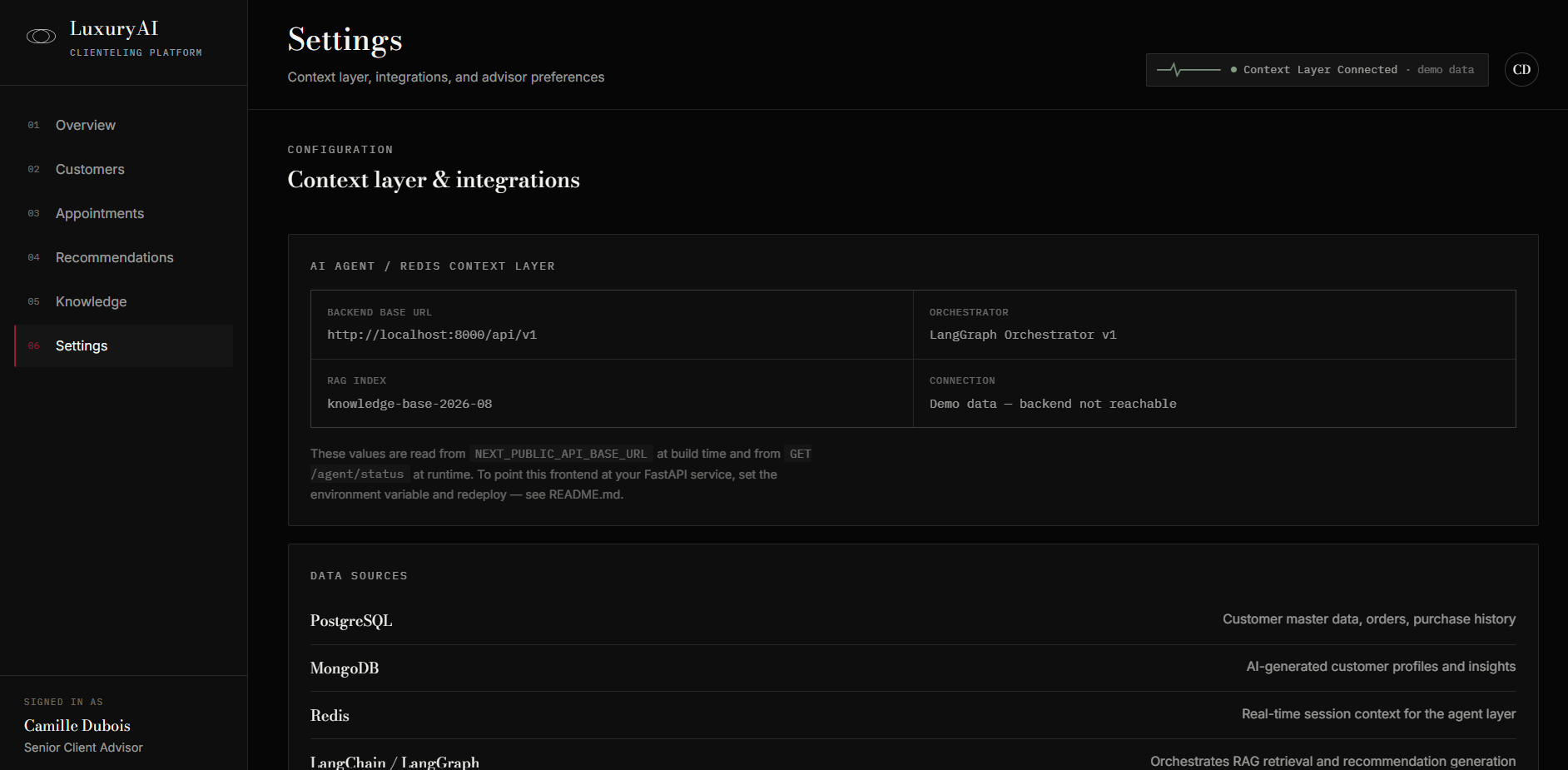Click the 'demo data' label in status badge
This screenshot has height=770, width=1568.
pyautogui.click(x=1446, y=70)
